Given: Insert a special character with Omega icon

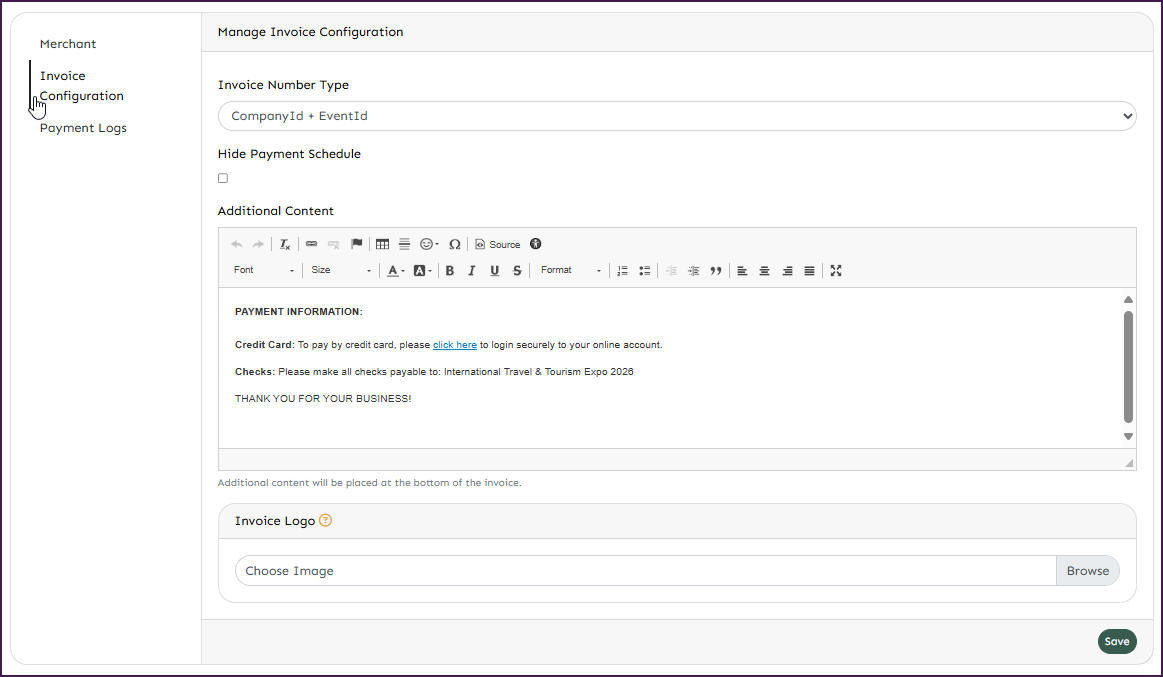Looking at the screenshot, I should [455, 245].
